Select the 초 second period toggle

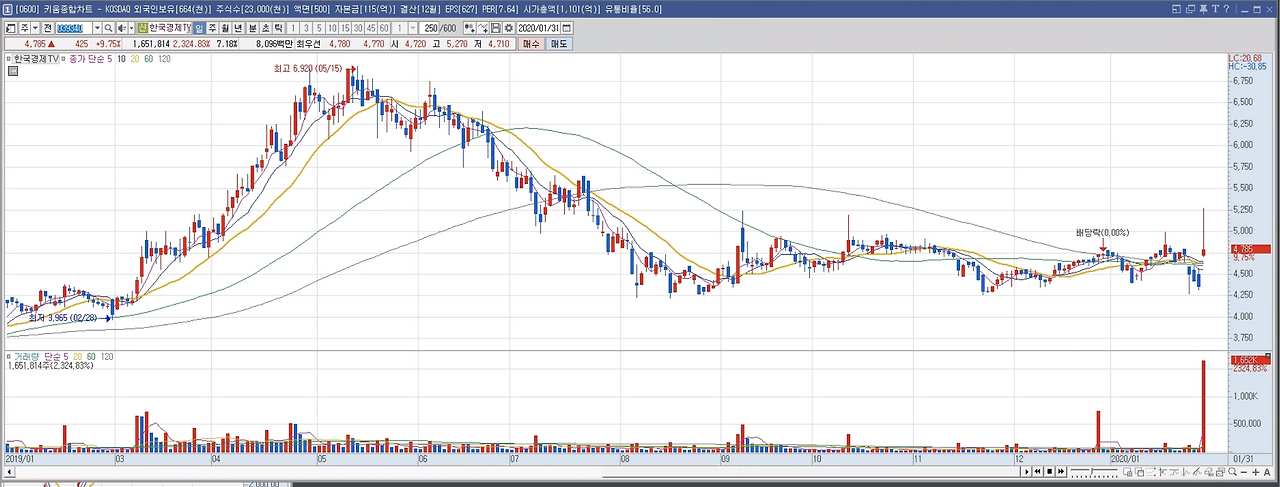pos(265,28)
